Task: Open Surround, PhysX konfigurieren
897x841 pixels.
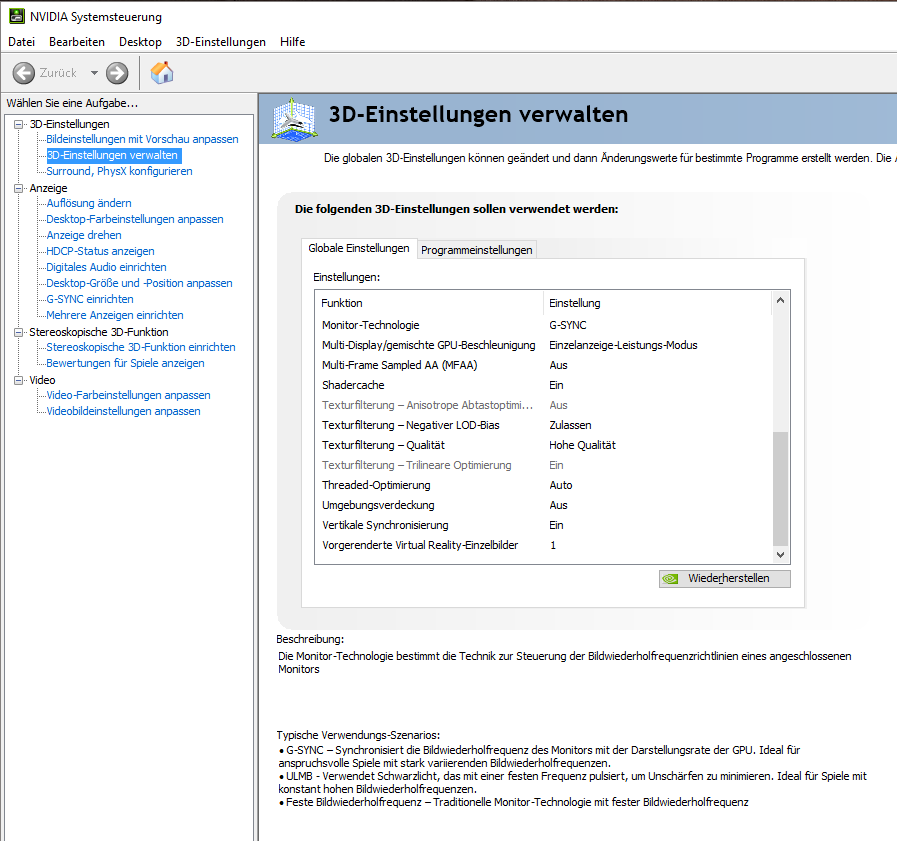Action: [119, 171]
